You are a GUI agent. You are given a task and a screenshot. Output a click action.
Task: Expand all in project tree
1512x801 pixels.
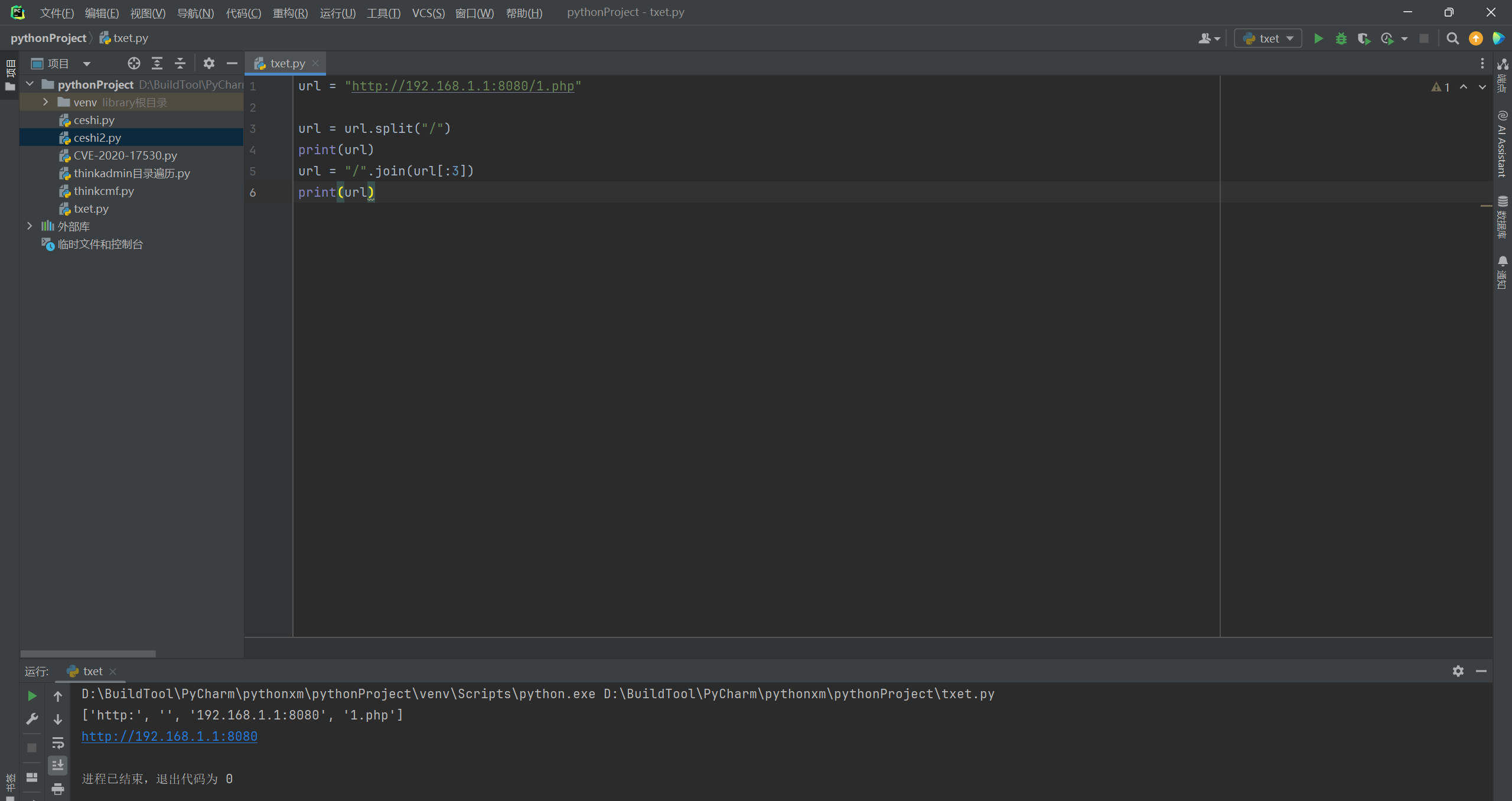coord(157,63)
